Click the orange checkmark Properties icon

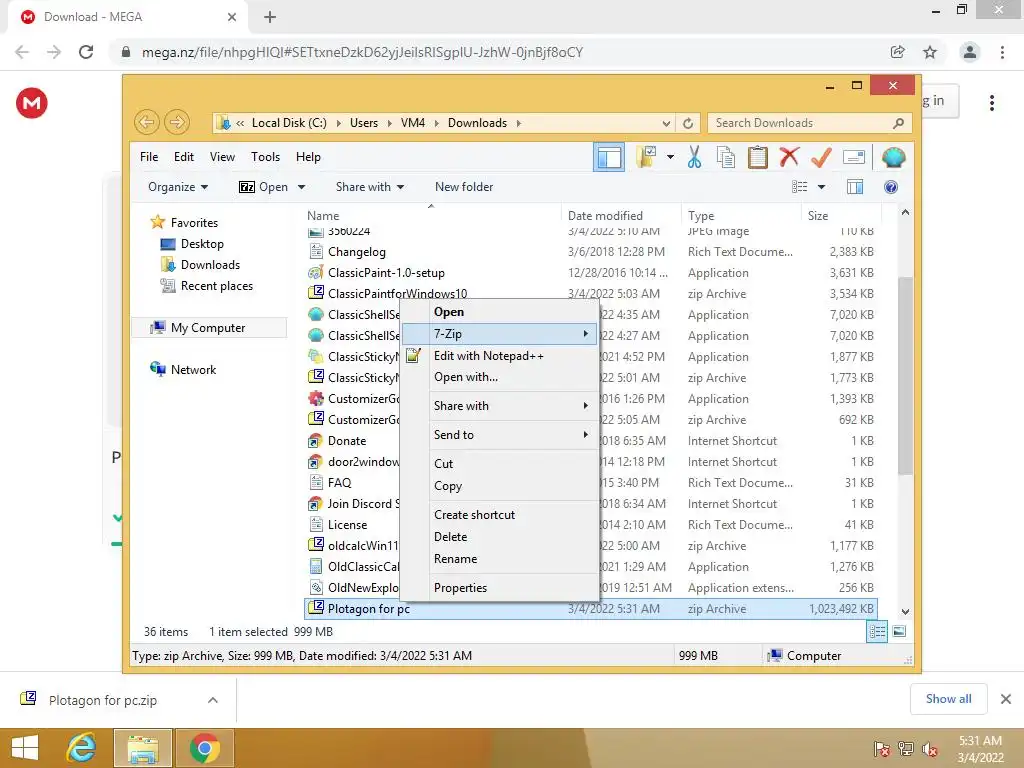(821, 157)
